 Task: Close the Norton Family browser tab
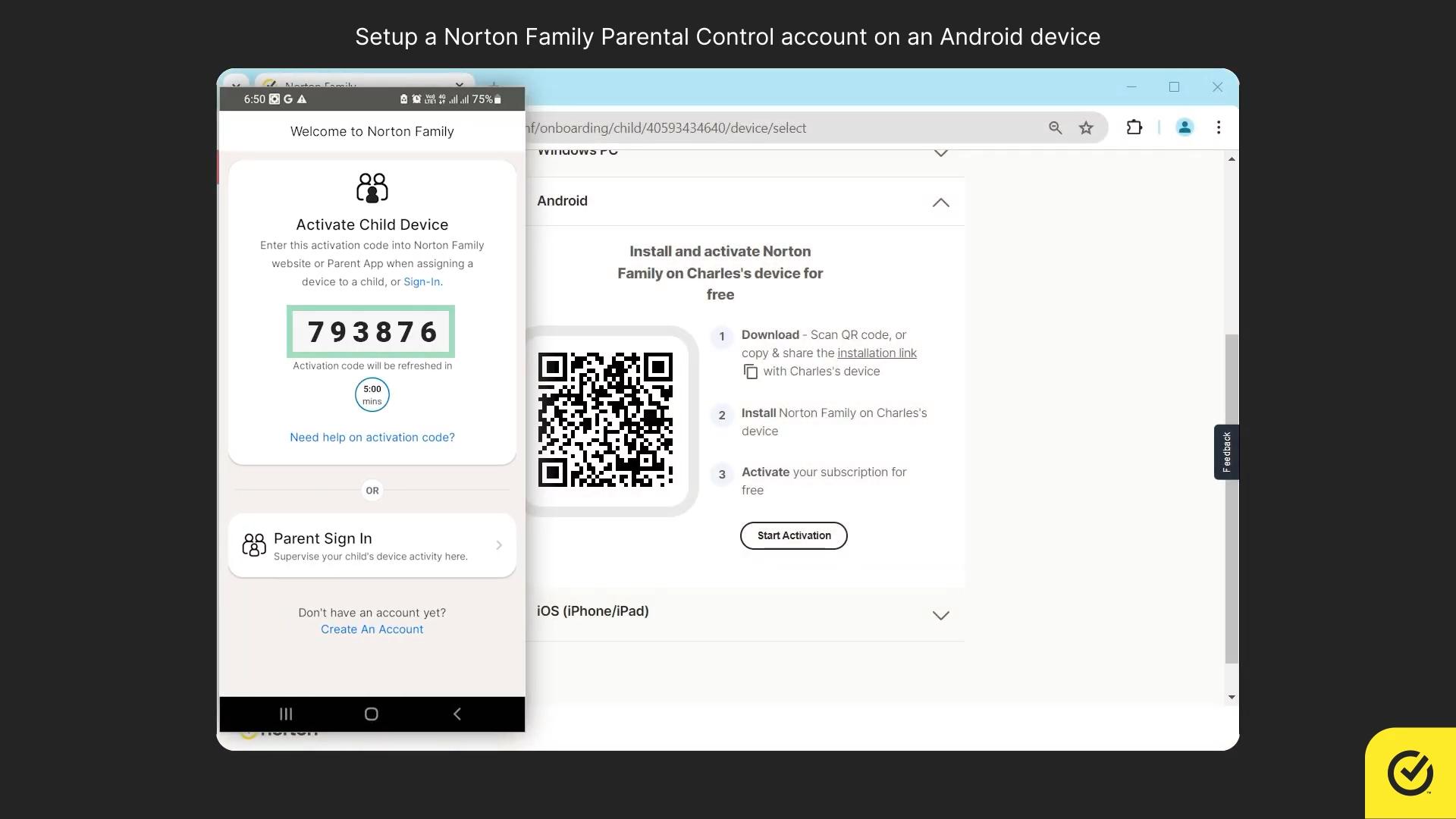[459, 84]
